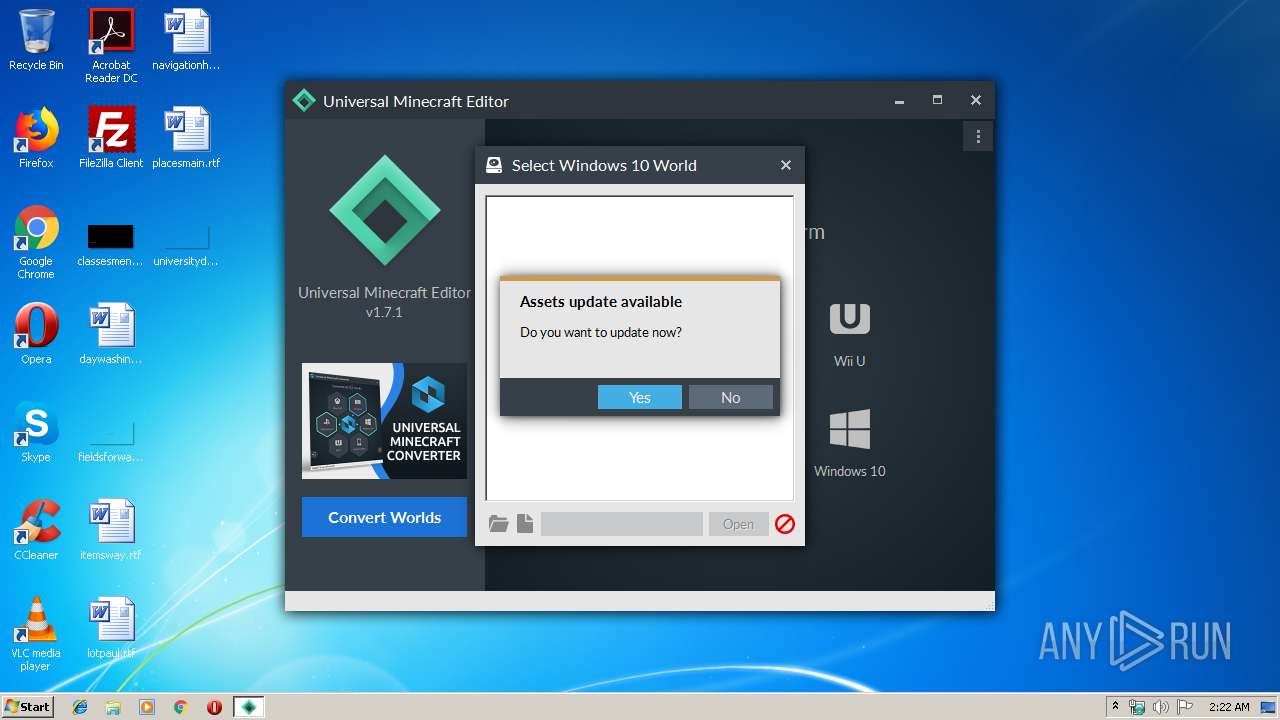Click the world path input field
Screen dimensions: 1280x720
622,524
